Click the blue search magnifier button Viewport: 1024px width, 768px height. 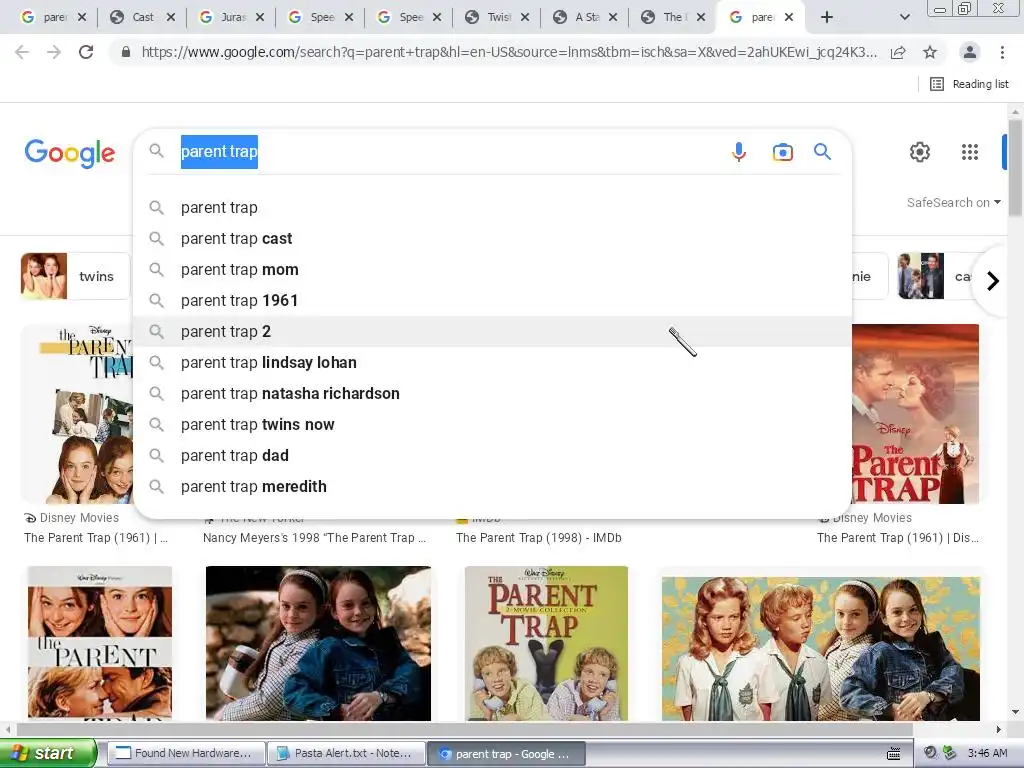pyautogui.click(x=822, y=152)
